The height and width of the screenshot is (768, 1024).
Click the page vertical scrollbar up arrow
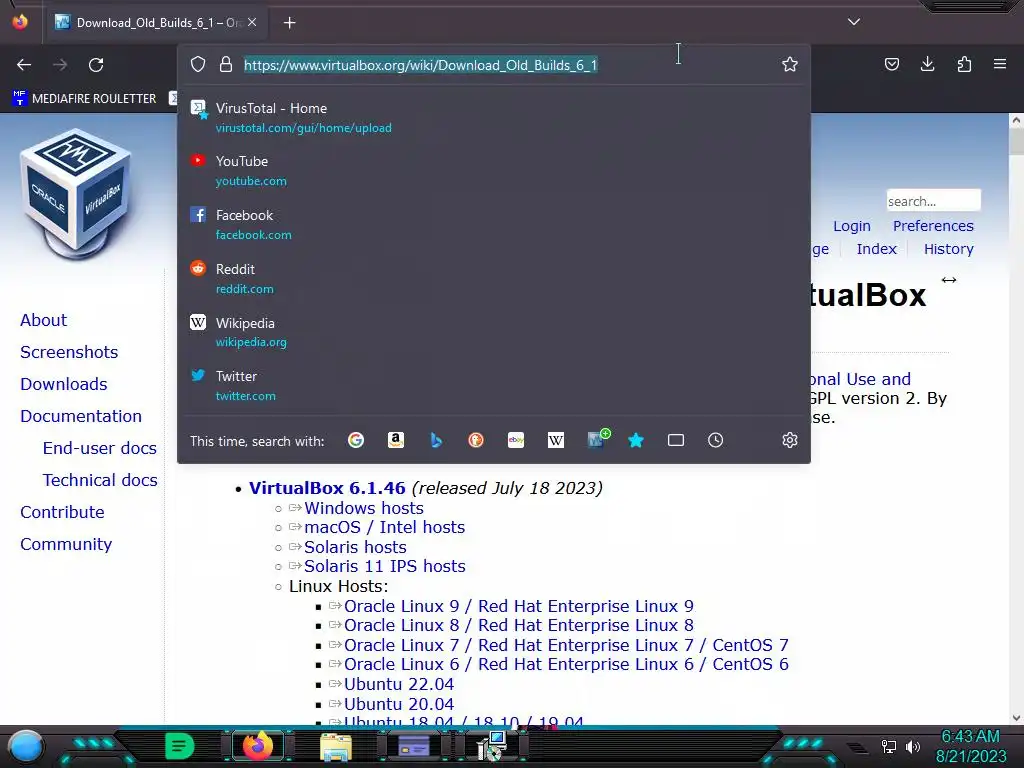point(1016,121)
